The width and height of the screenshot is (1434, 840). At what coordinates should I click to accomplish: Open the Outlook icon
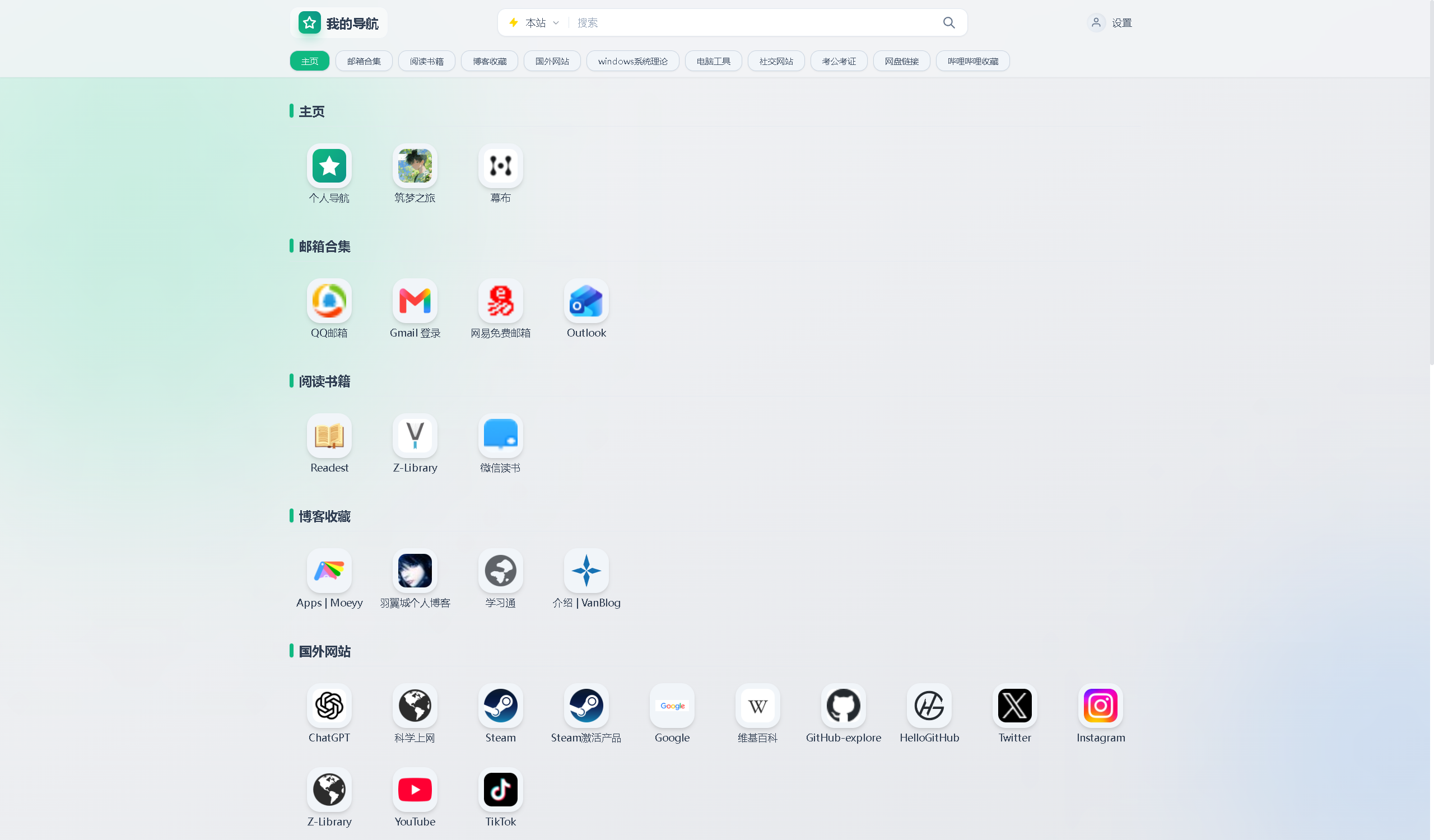click(x=586, y=301)
